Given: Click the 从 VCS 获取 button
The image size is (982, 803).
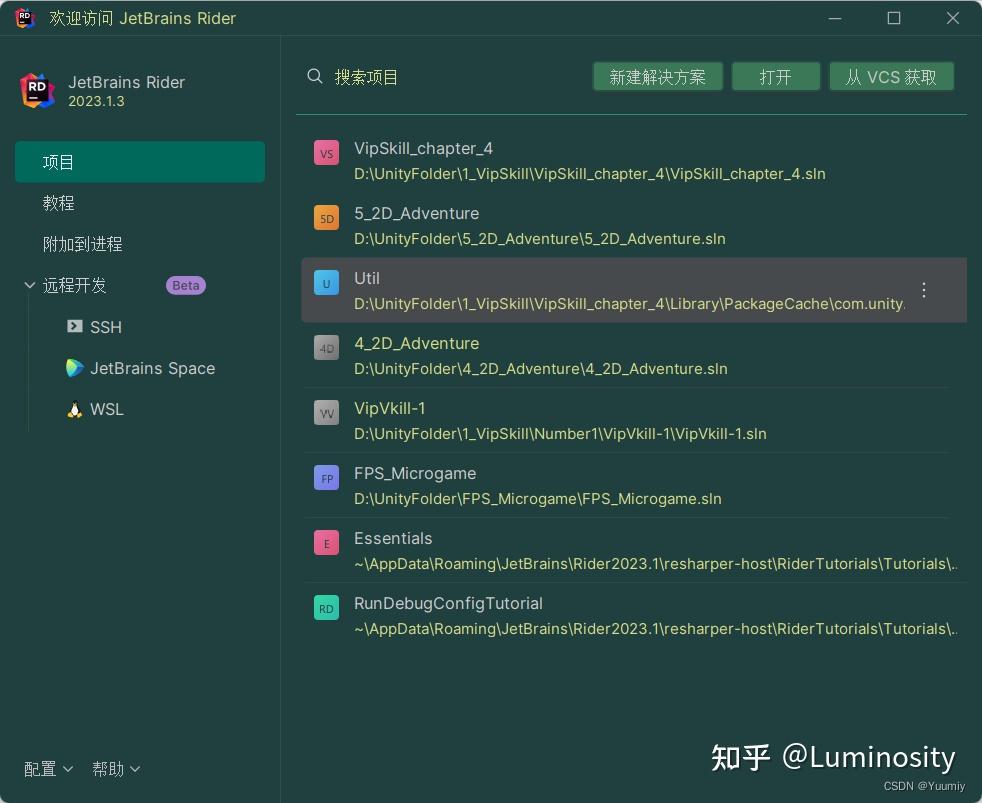Looking at the screenshot, I should [891, 76].
